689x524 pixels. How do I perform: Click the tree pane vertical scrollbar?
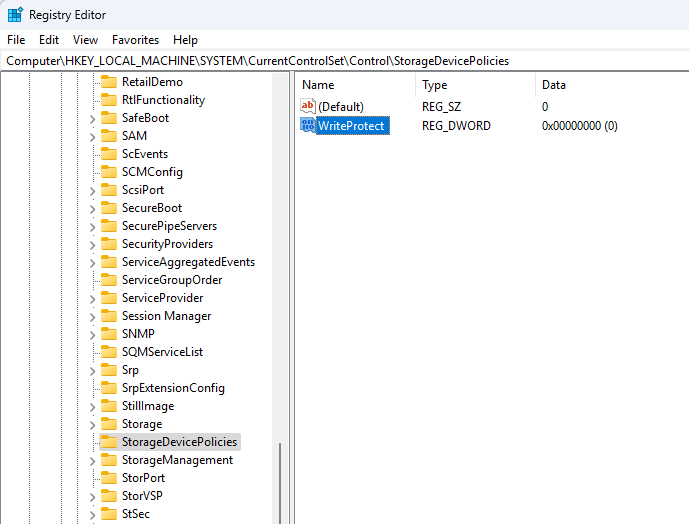(x=279, y=480)
